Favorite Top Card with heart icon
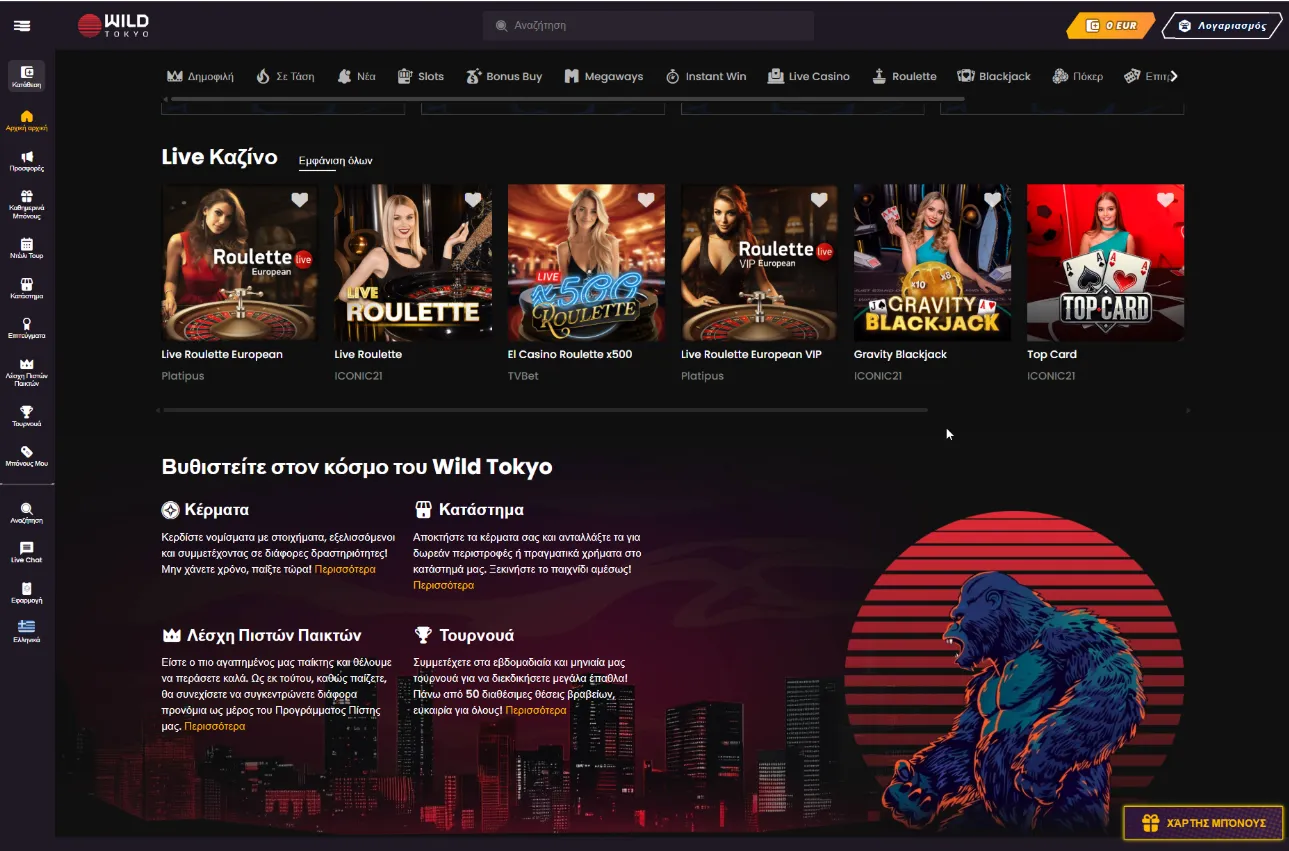The width and height of the screenshot is (1289, 851). 1165,200
